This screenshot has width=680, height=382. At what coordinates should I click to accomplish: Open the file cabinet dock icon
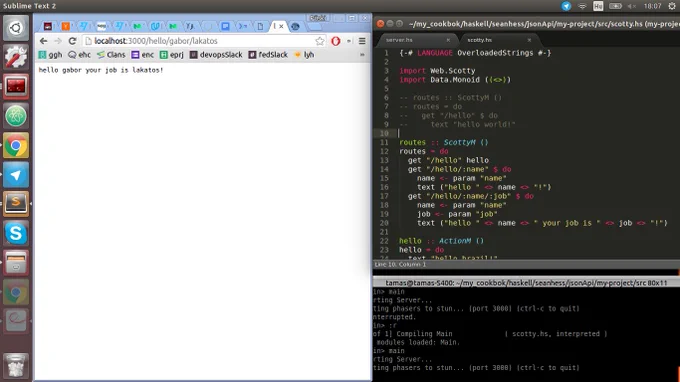16,263
